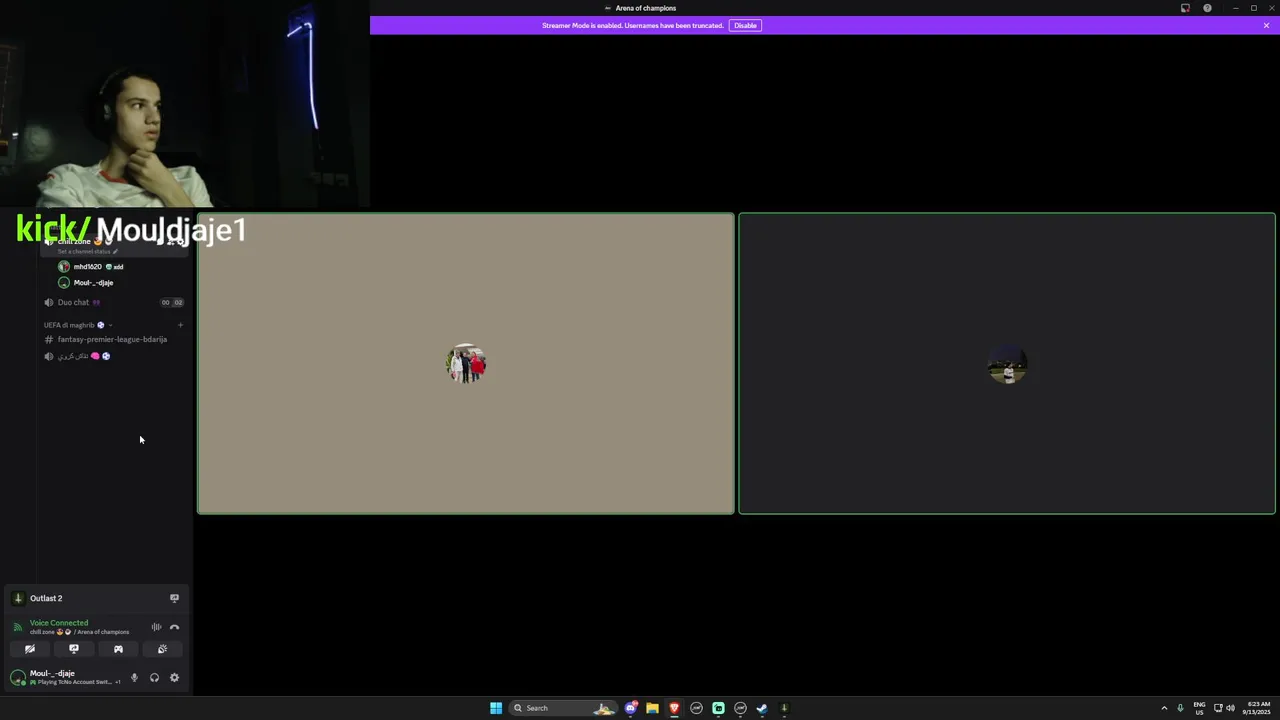Focus the left video tile with beige background
This screenshot has width=1280, height=720.
(465, 364)
